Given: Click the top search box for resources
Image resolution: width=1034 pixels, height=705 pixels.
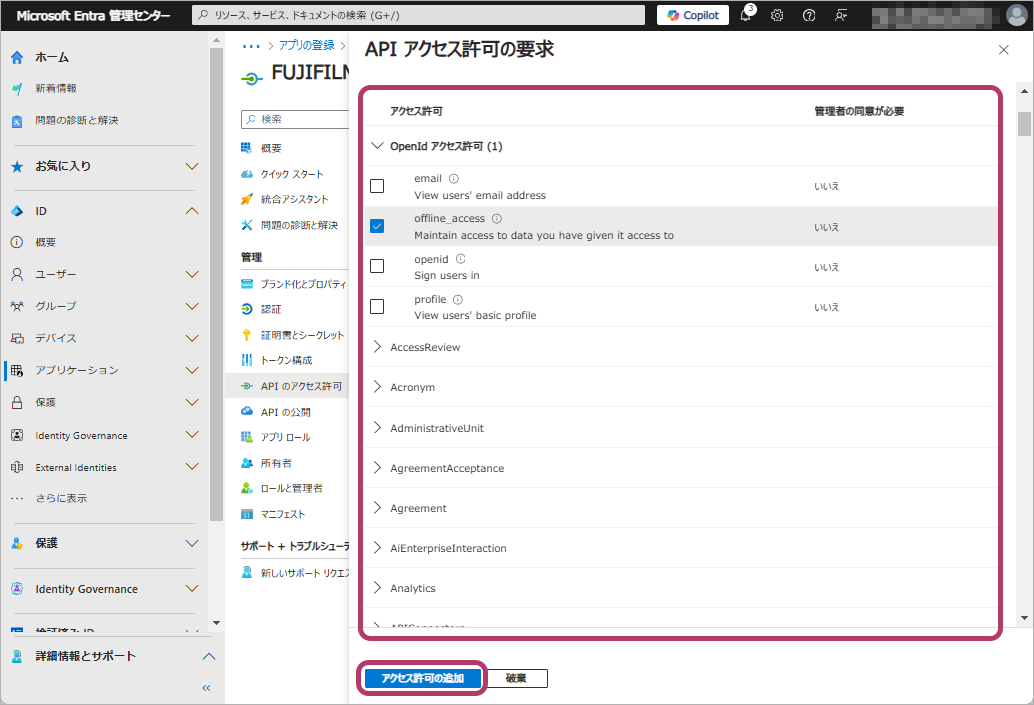Looking at the screenshot, I should click(418, 15).
